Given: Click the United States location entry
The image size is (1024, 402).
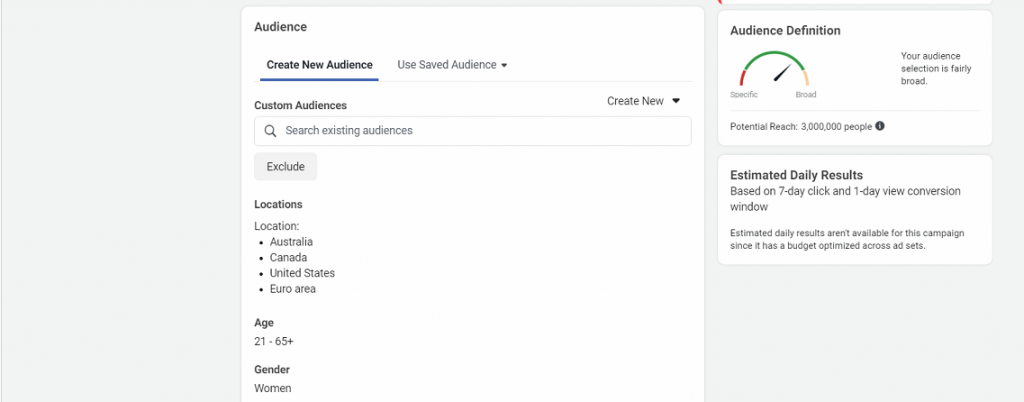Looking at the screenshot, I should click(302, 273).
